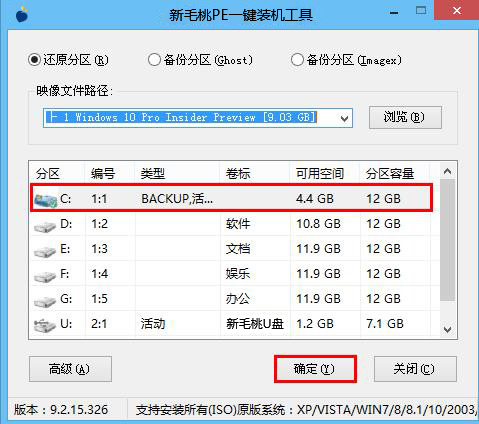Click the blue peach app logo icon
This screenshot has height=424, width=479.
coord(22,14)
